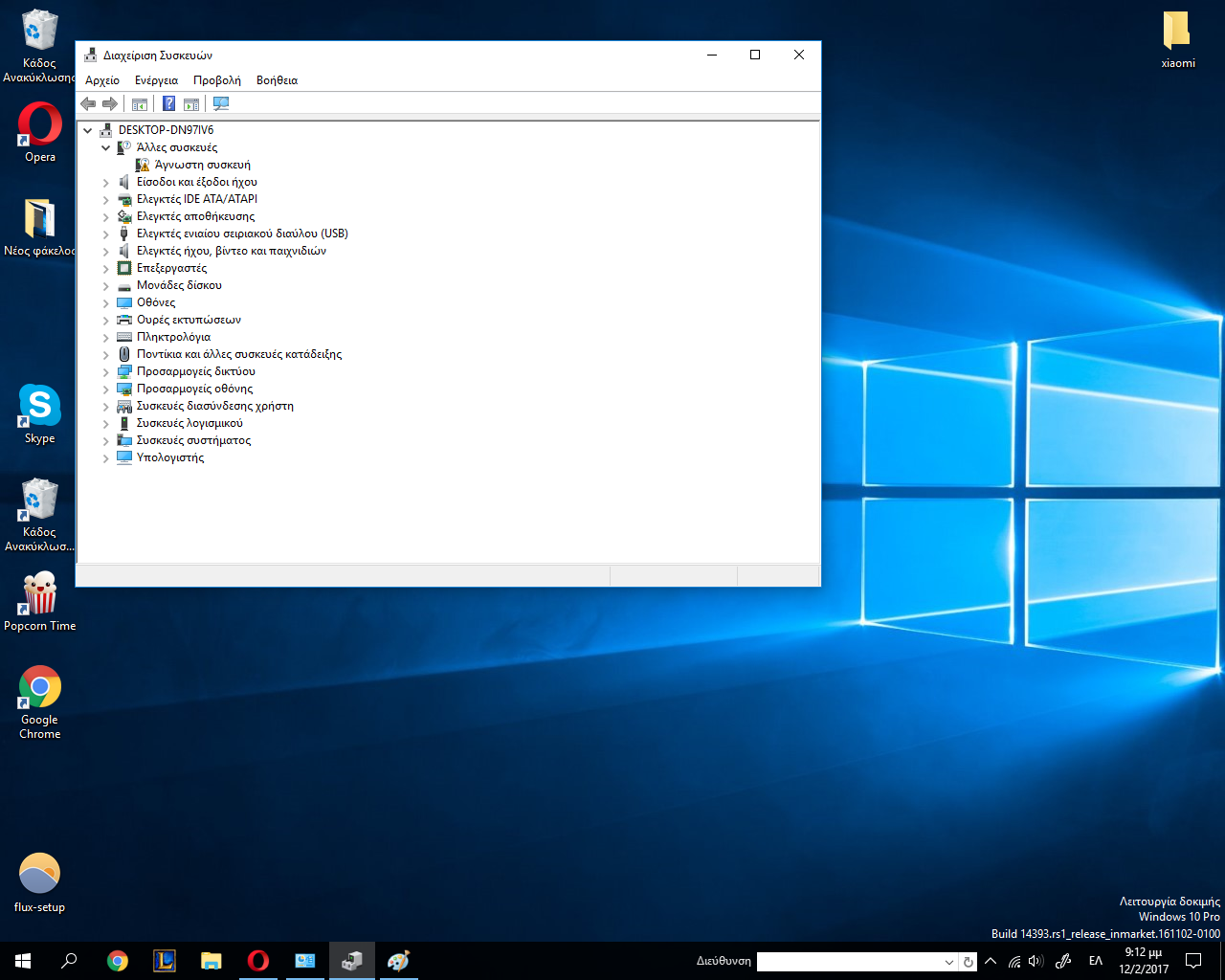1225x980 pixels.
Task: Click the File Explorer taskbar icon
Action: click(211, 961)
